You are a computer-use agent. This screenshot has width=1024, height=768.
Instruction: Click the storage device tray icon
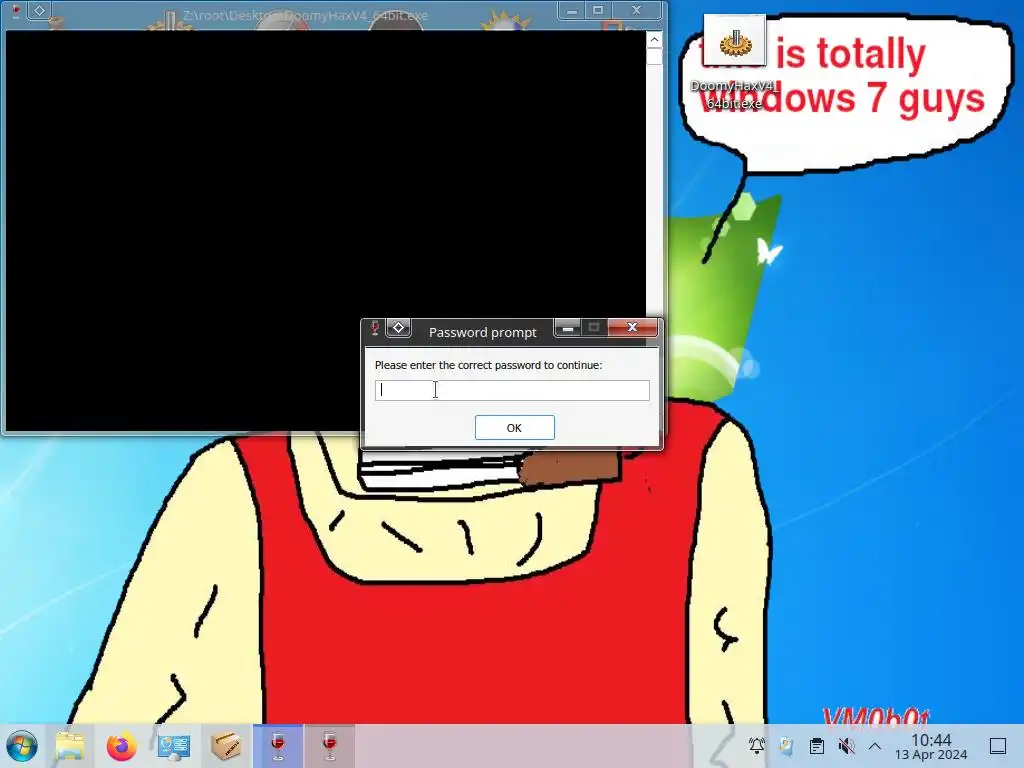pos(786,746)
